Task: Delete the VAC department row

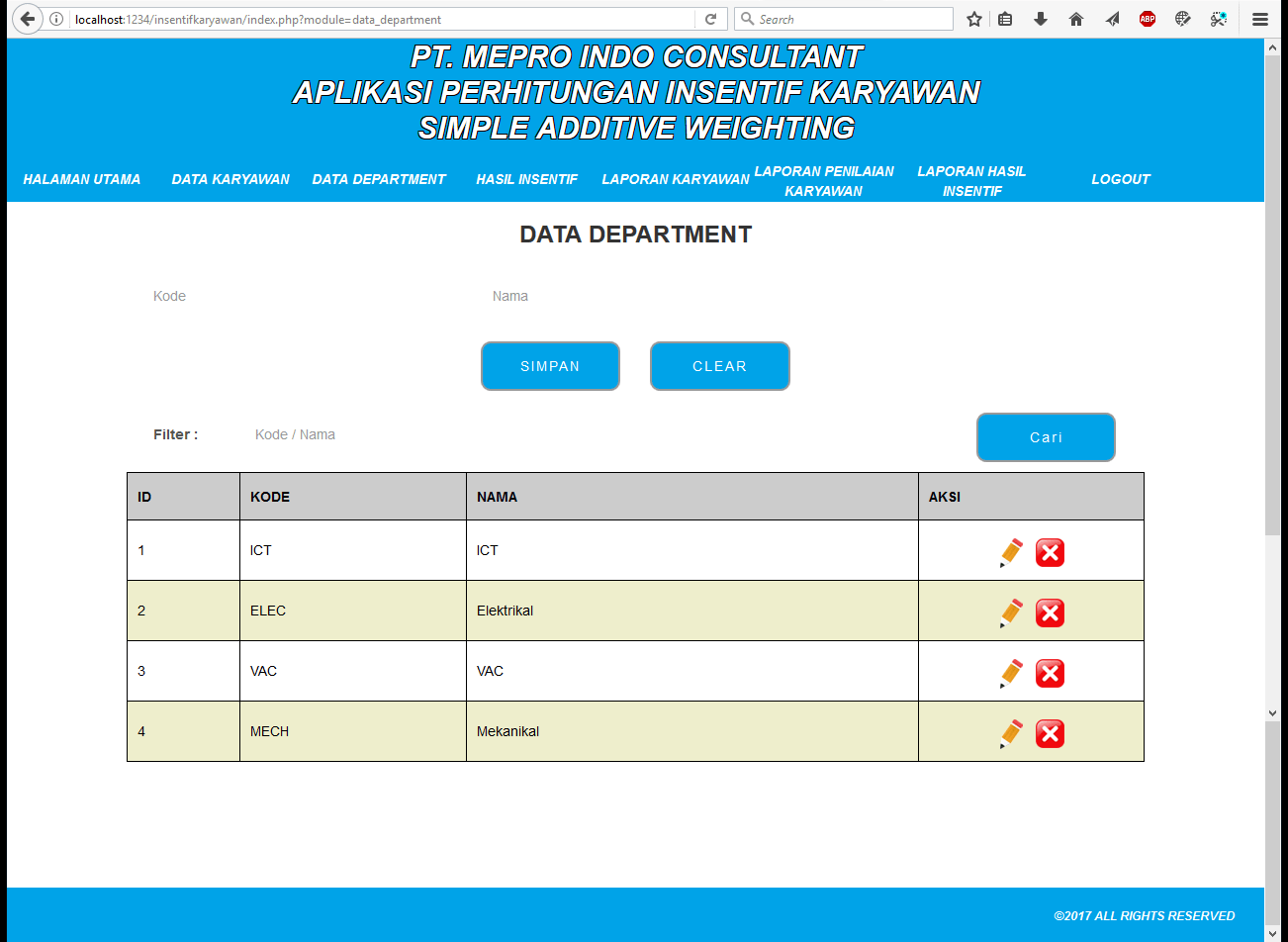Action: tap(1050, 673)
